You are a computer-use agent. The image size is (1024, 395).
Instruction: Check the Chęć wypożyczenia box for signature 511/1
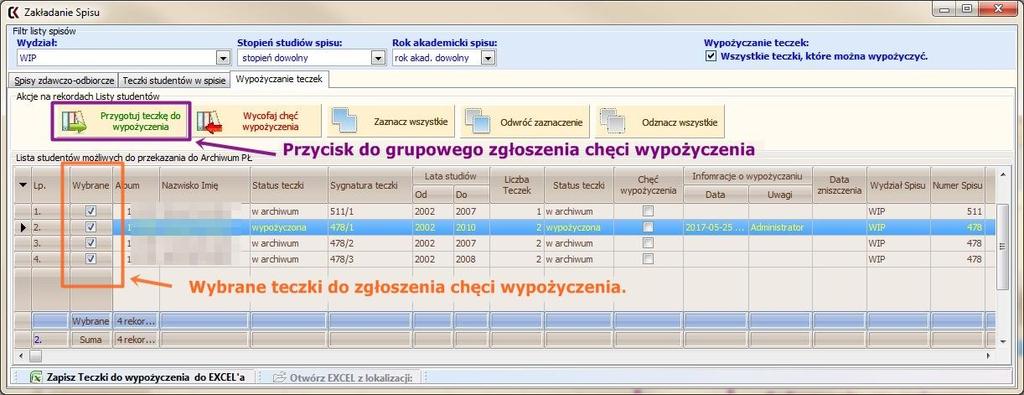click(x=647, y=211)
